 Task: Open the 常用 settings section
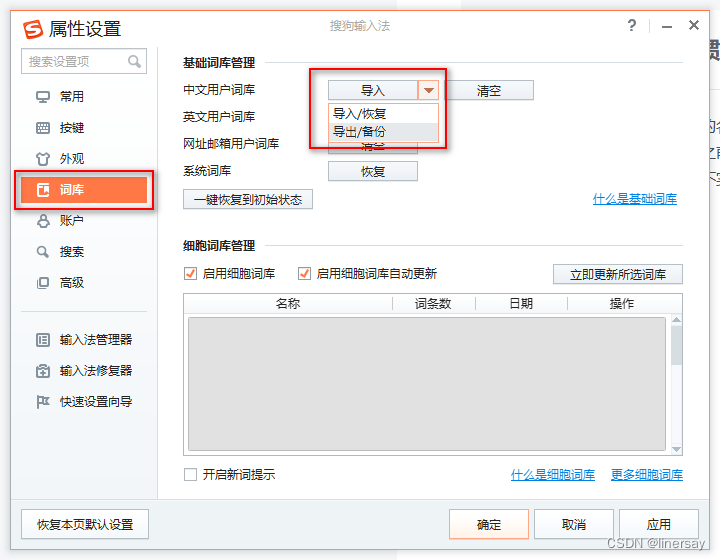pyautogui.click(x=84, y=97)
